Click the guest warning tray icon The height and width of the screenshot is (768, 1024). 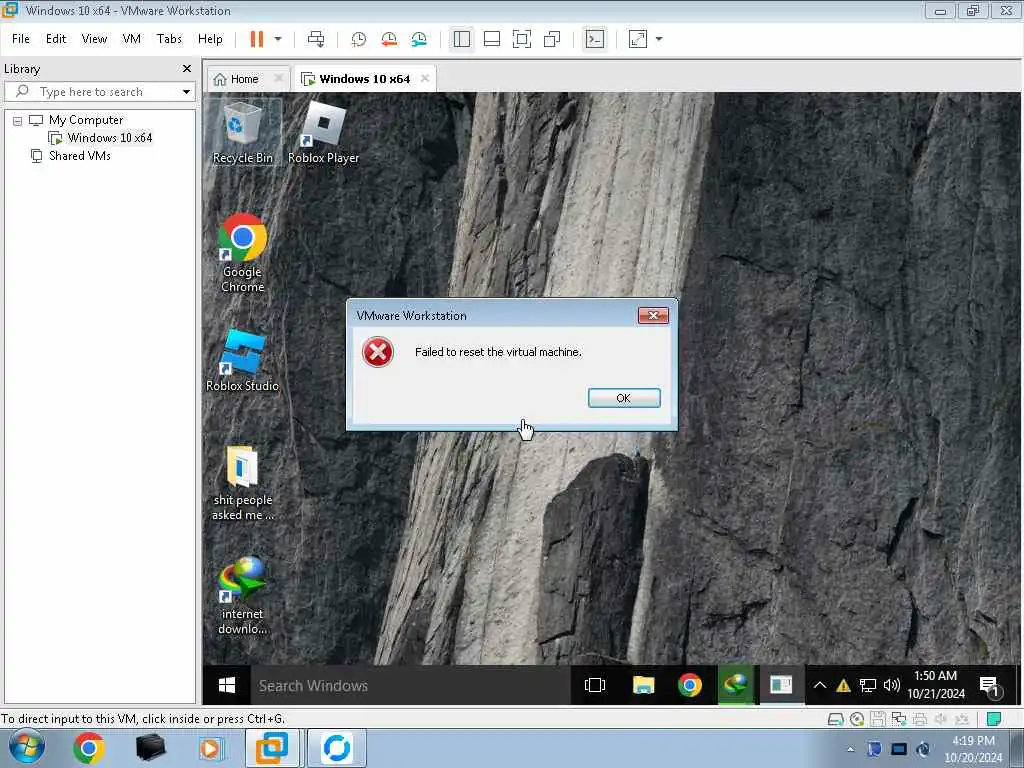click(843, 686)
